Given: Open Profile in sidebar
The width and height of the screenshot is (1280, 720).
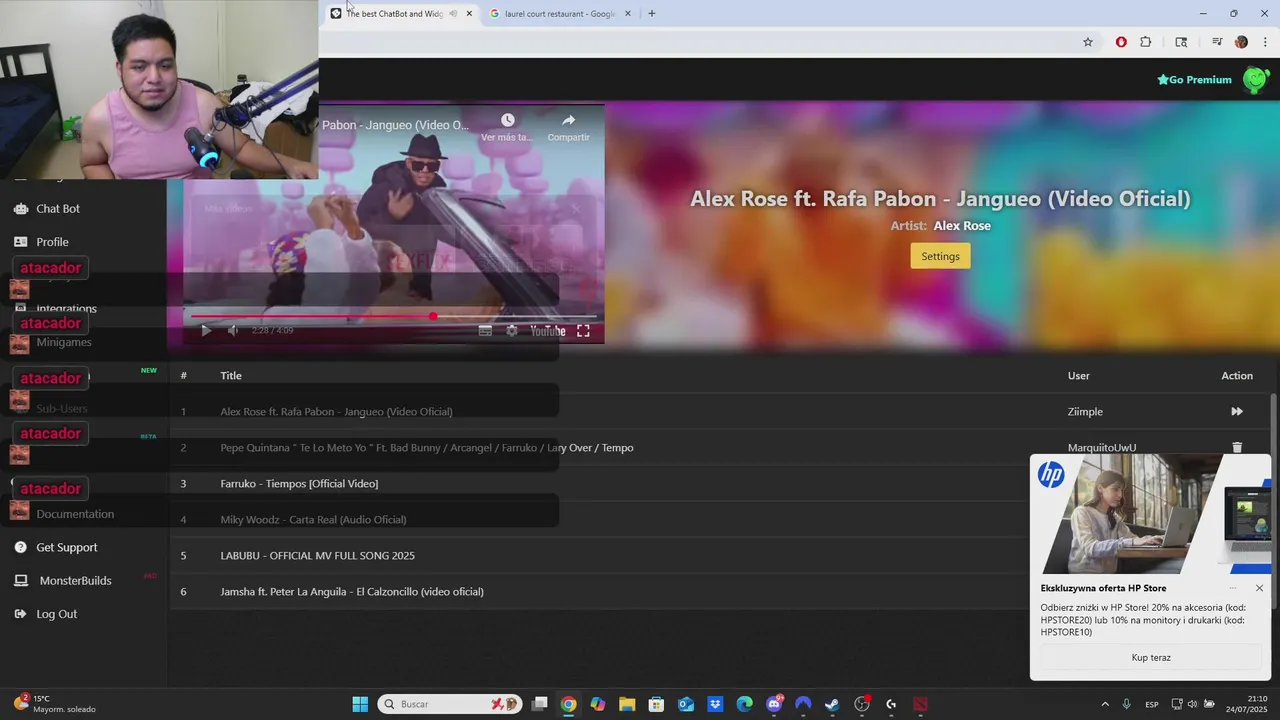Looking at the screenshot, I should click(52, 242).
